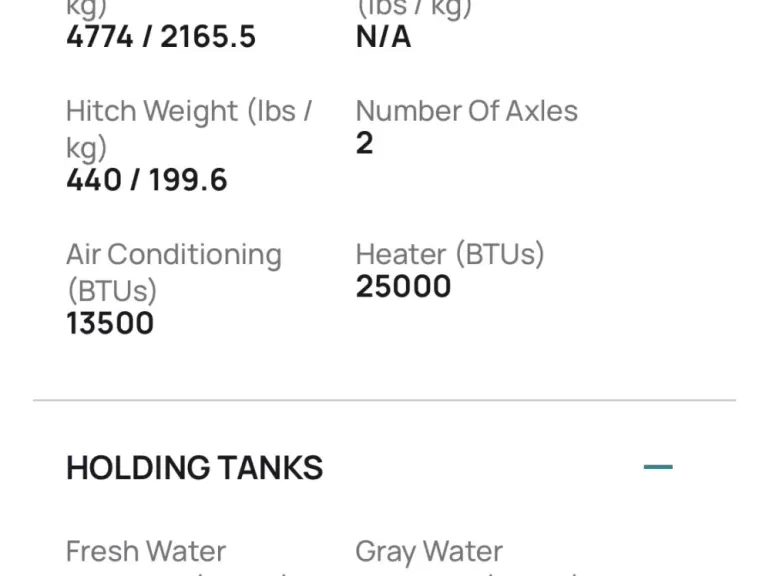Tap the Heater (BTUs) label
Viewport: 768px width, 576px height.
point(450,254)
